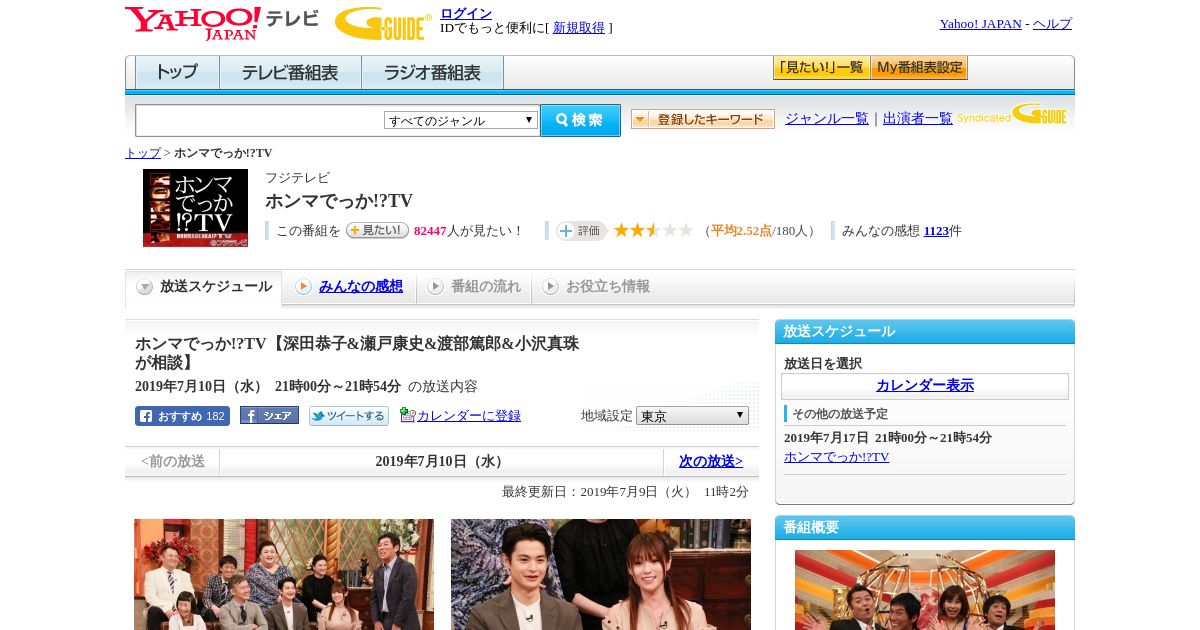Click the G-GUIDE logo in header
Viewport: 1200px width, 630px height.
383,23
